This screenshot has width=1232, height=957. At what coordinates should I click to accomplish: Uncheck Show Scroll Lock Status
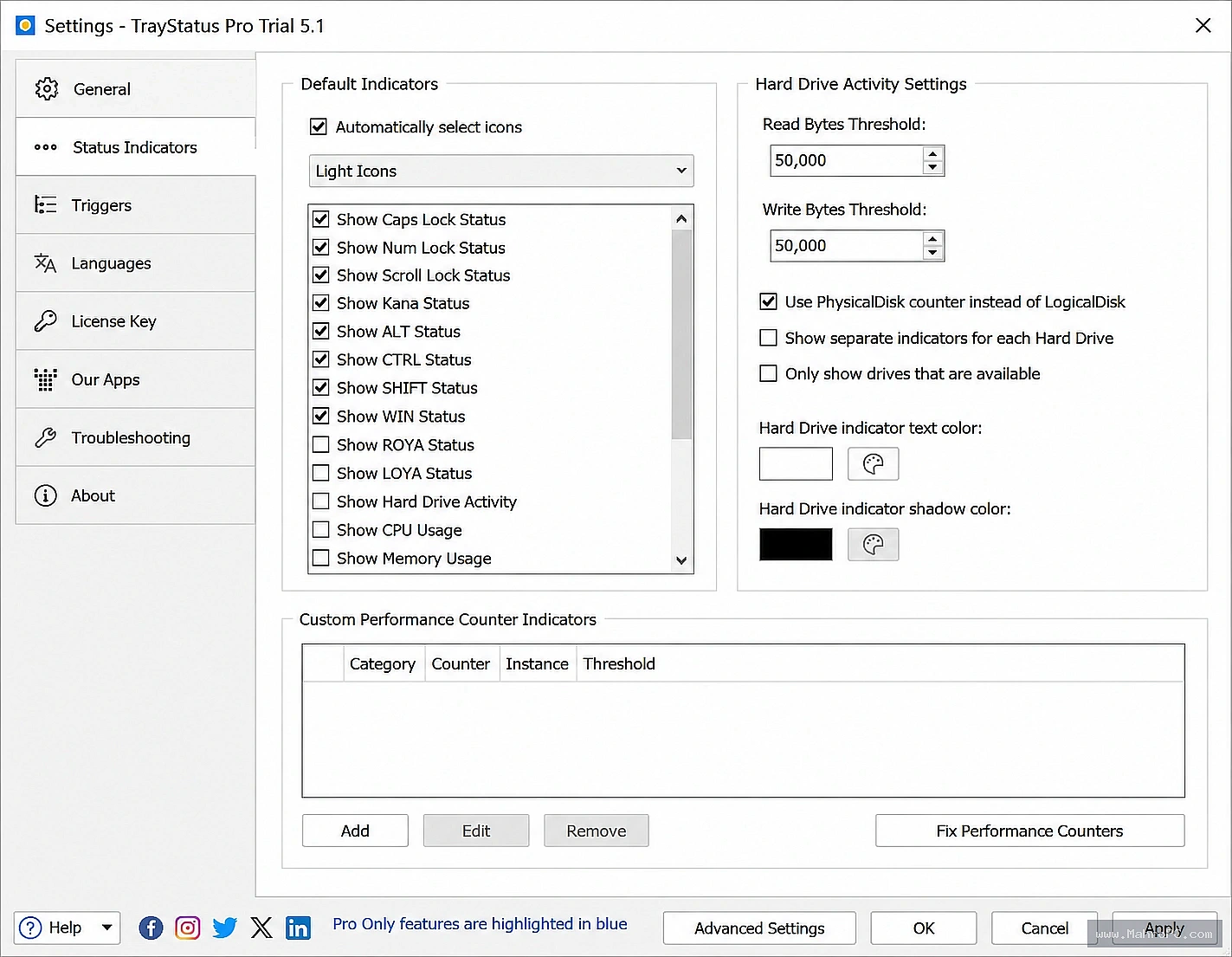321,275
